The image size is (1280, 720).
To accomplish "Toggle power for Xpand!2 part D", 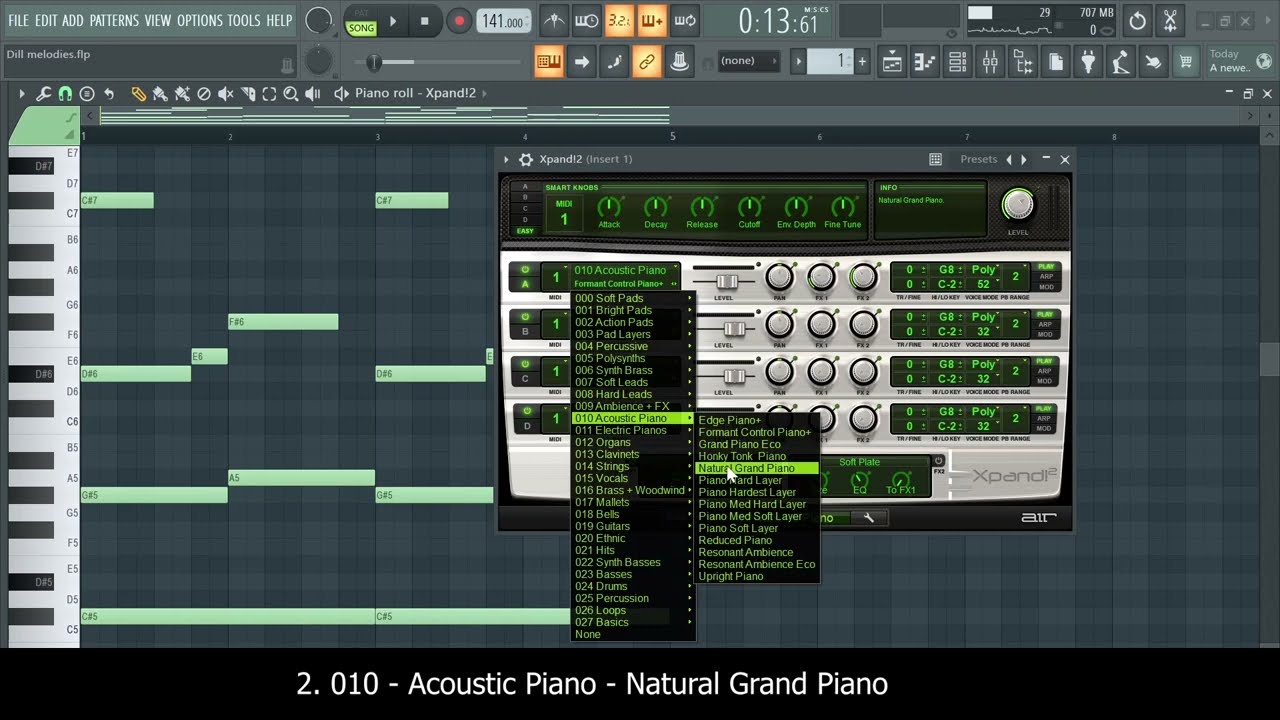I will pyautogui.click(x=525, y=411).
